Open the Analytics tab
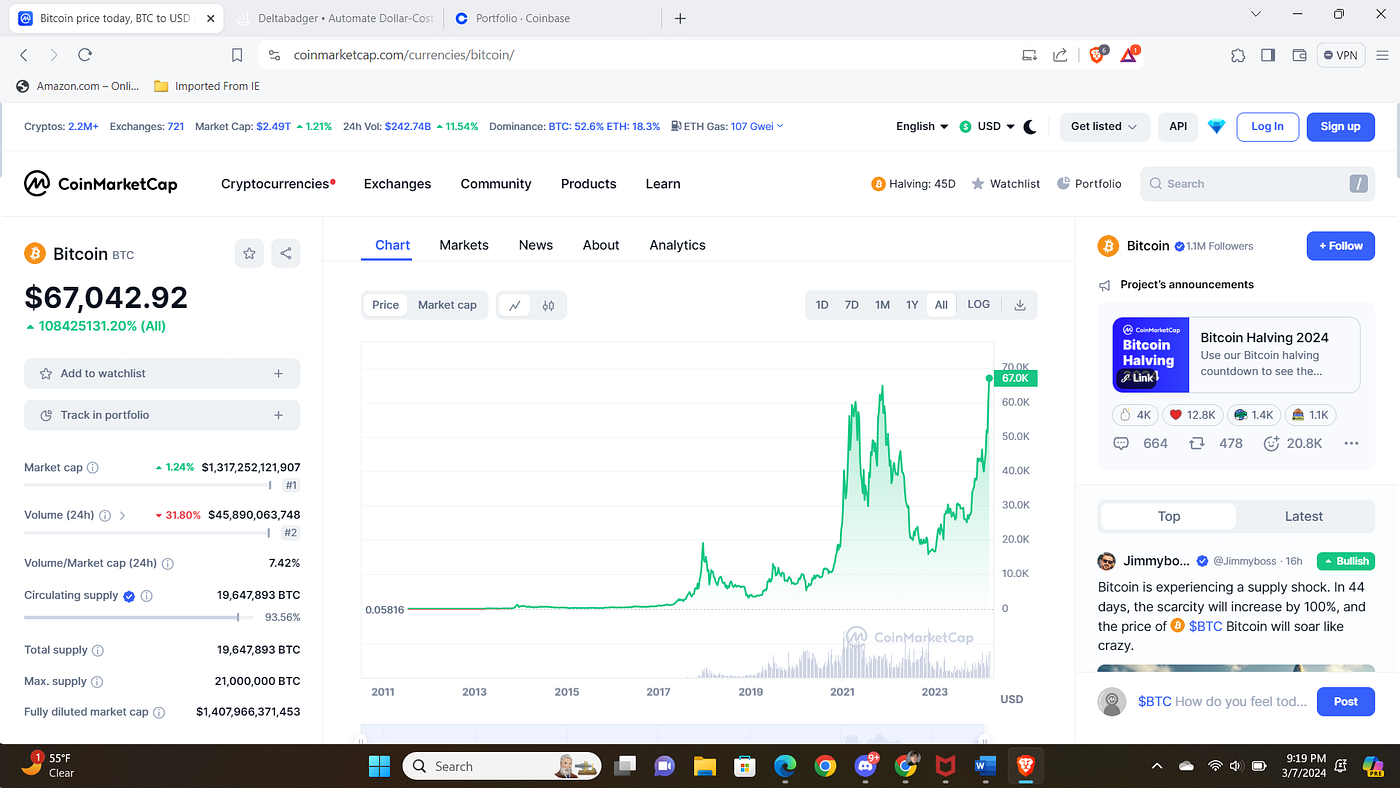 677,245
